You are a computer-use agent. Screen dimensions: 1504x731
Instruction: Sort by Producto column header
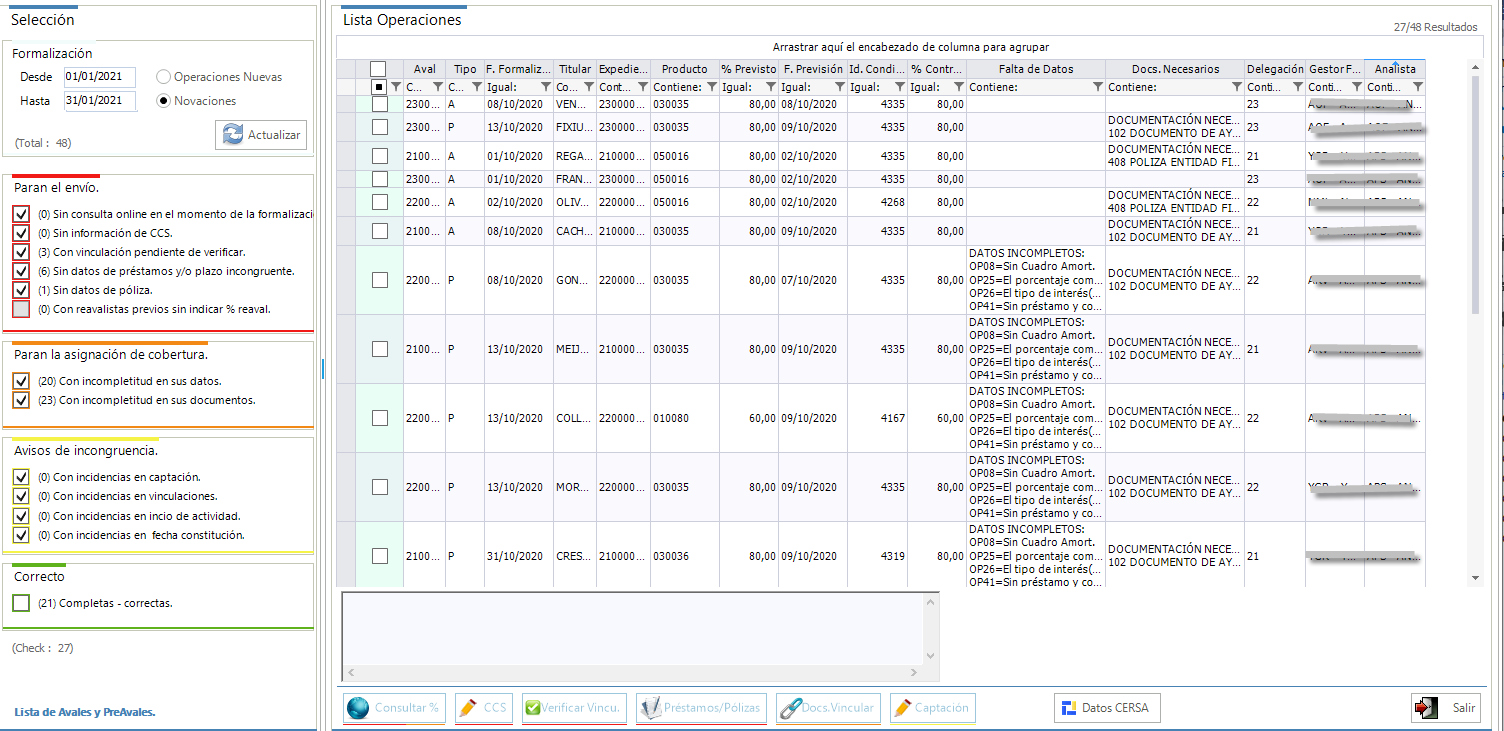pos(684,69)
